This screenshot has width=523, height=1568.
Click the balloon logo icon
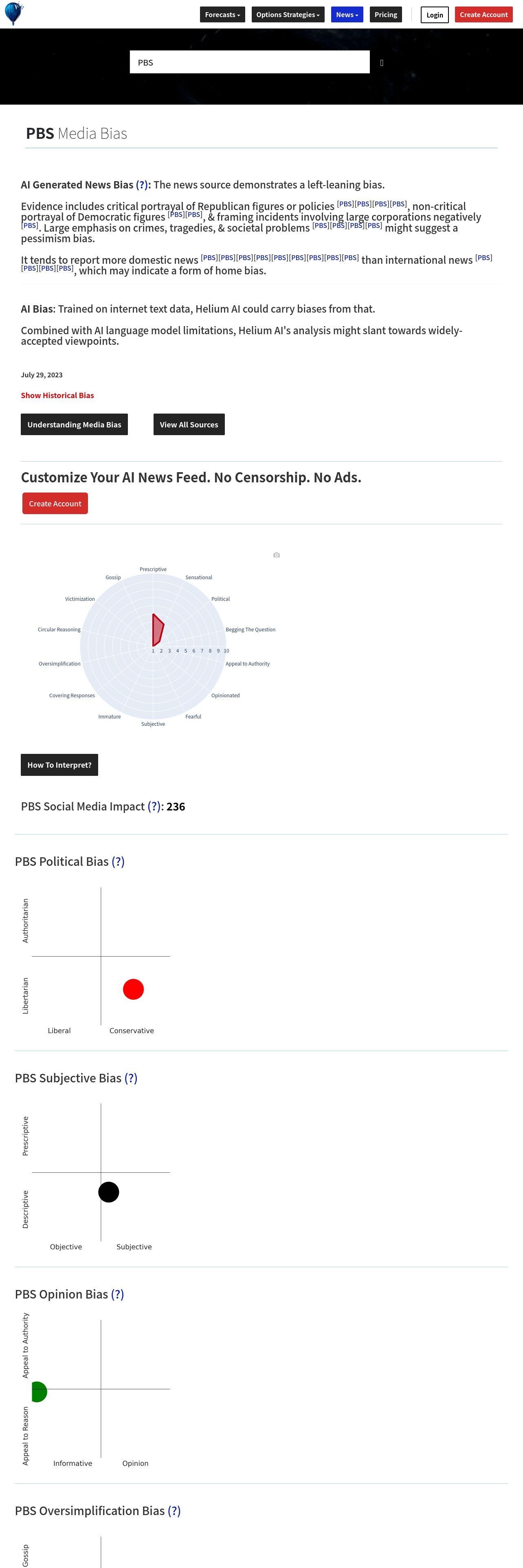click(x=13, y=13)
